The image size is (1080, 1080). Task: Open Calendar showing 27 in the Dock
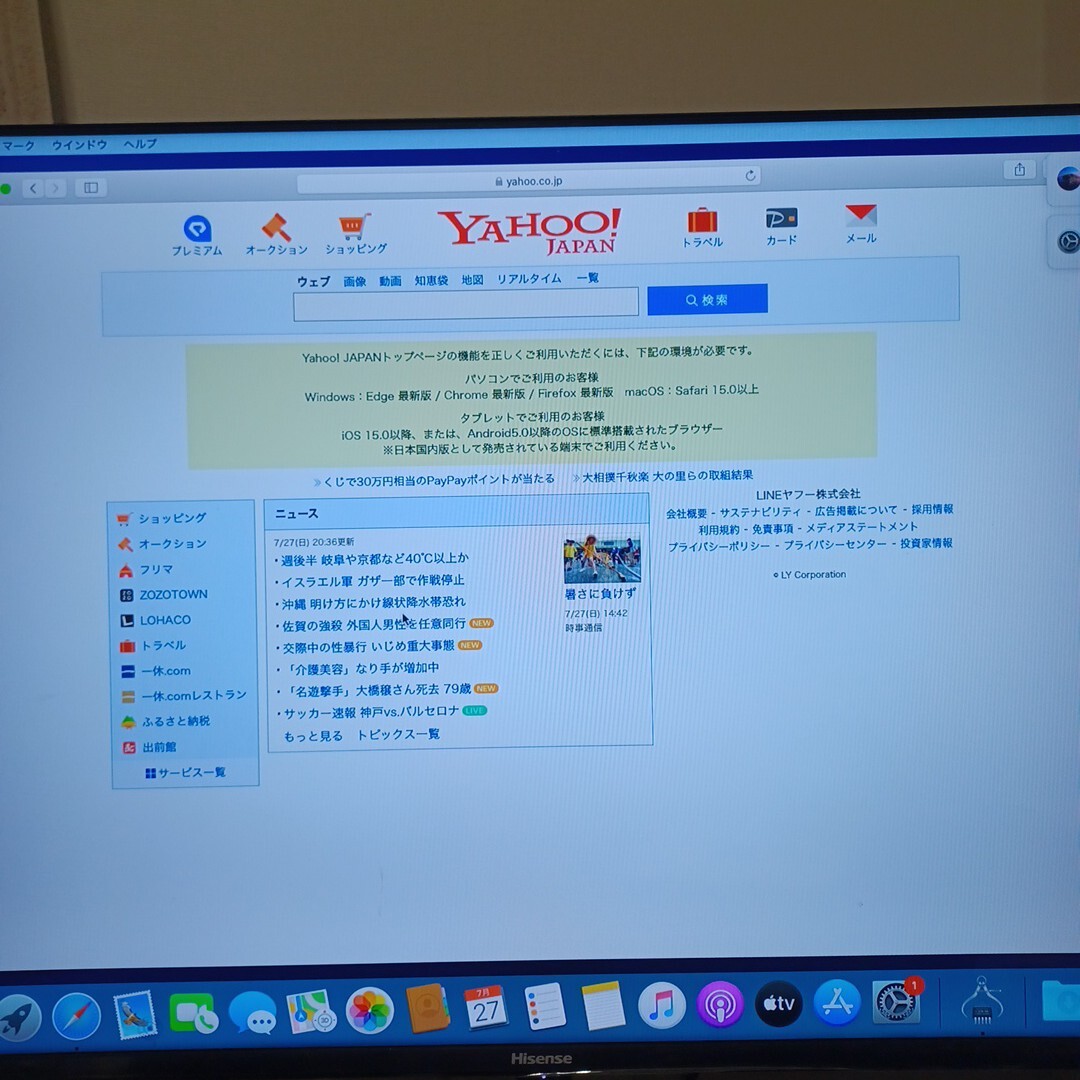pos(486,1008)
